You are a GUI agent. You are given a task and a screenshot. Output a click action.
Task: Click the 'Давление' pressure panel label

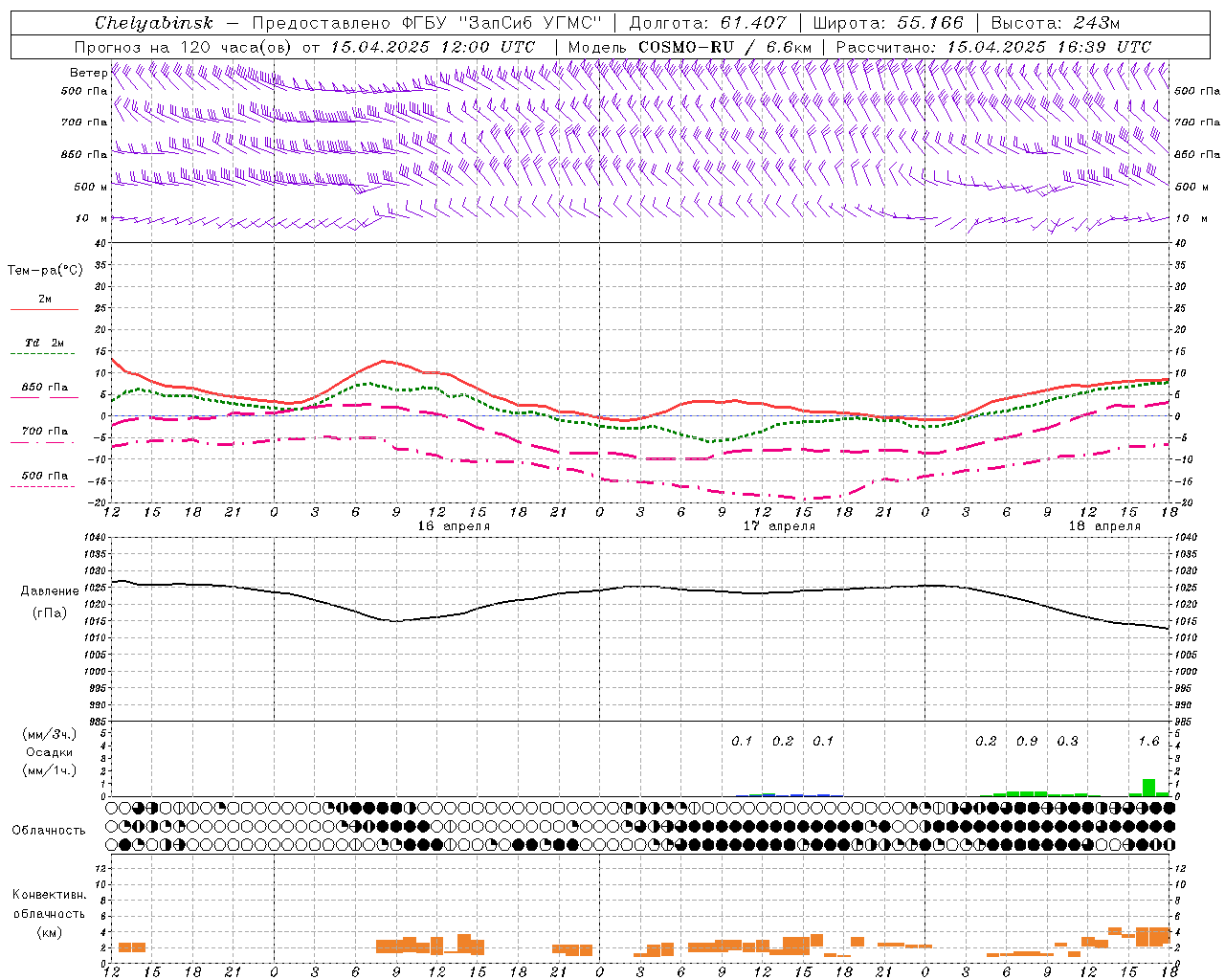50,591
